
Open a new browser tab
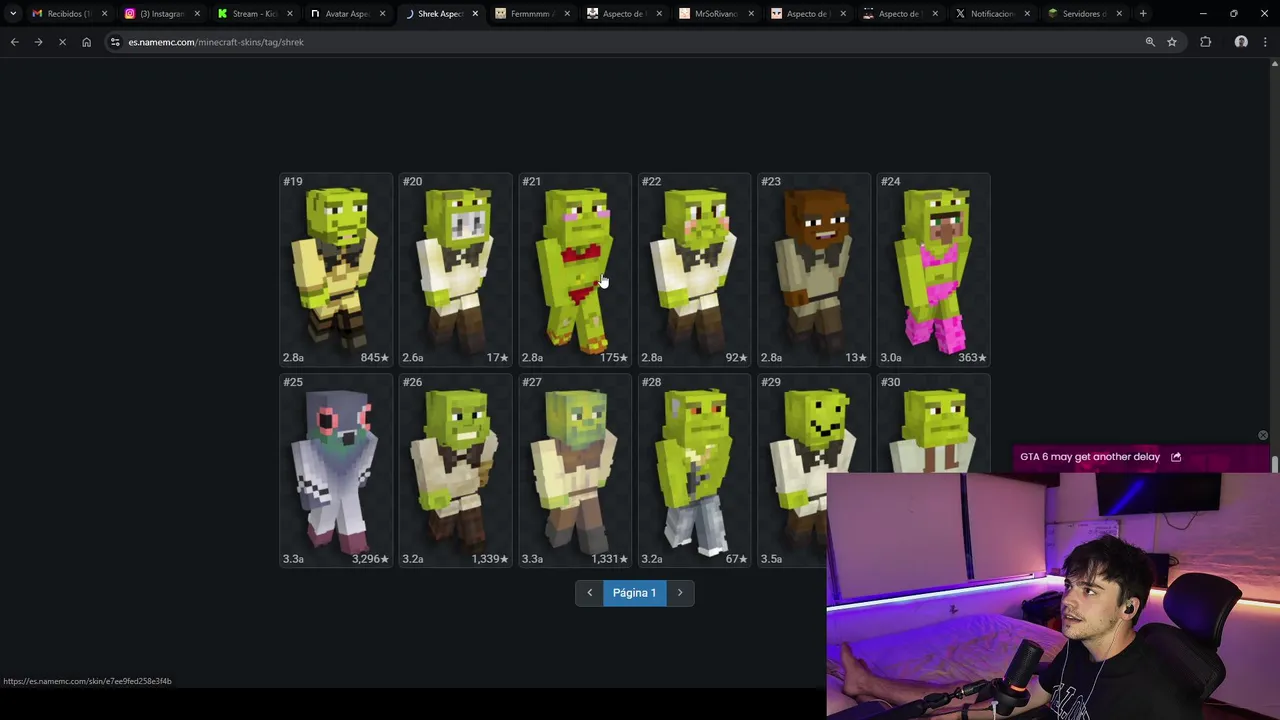pos(1143,14)
